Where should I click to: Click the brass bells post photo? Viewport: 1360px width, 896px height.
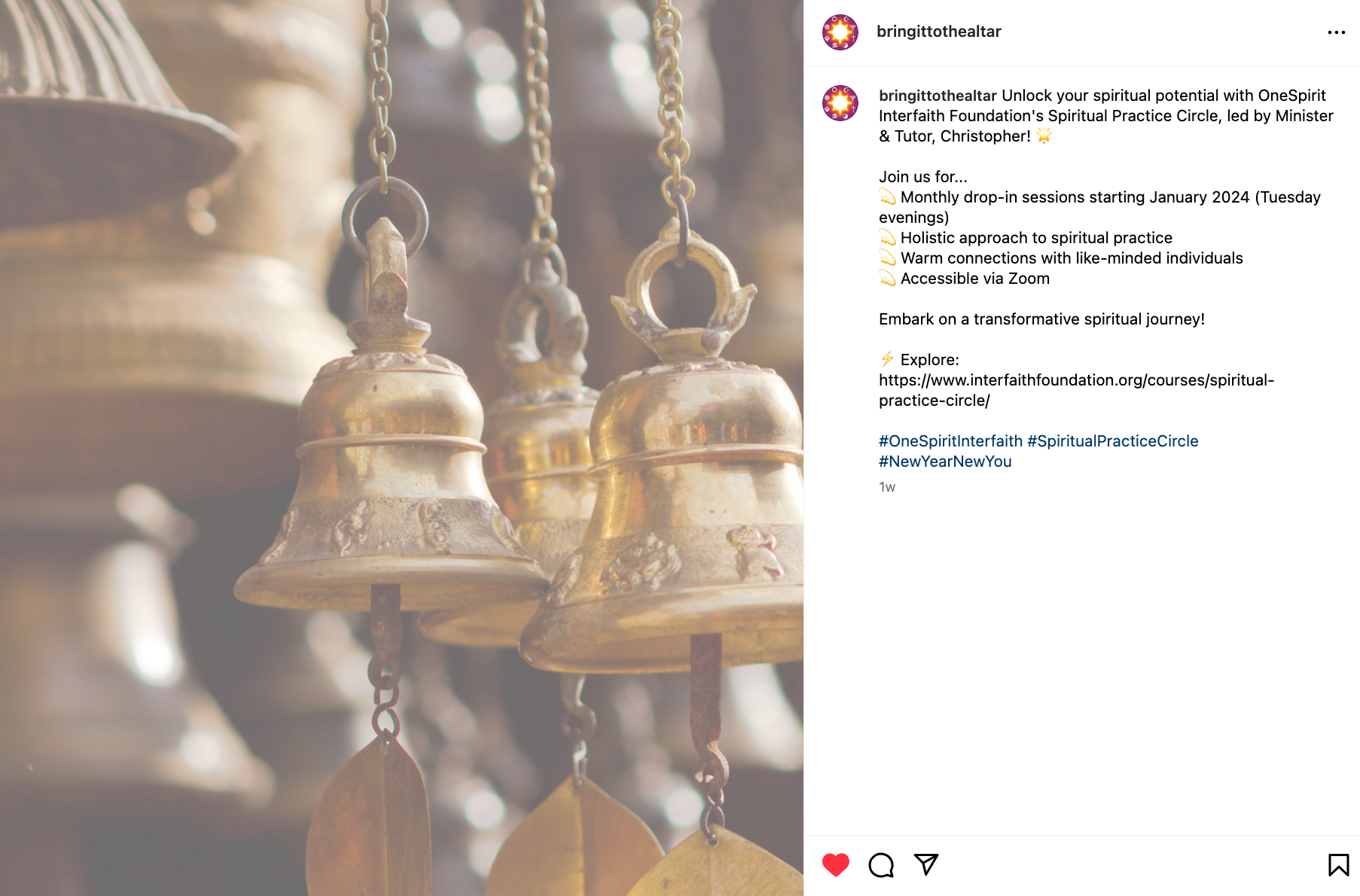coord(401,448)
